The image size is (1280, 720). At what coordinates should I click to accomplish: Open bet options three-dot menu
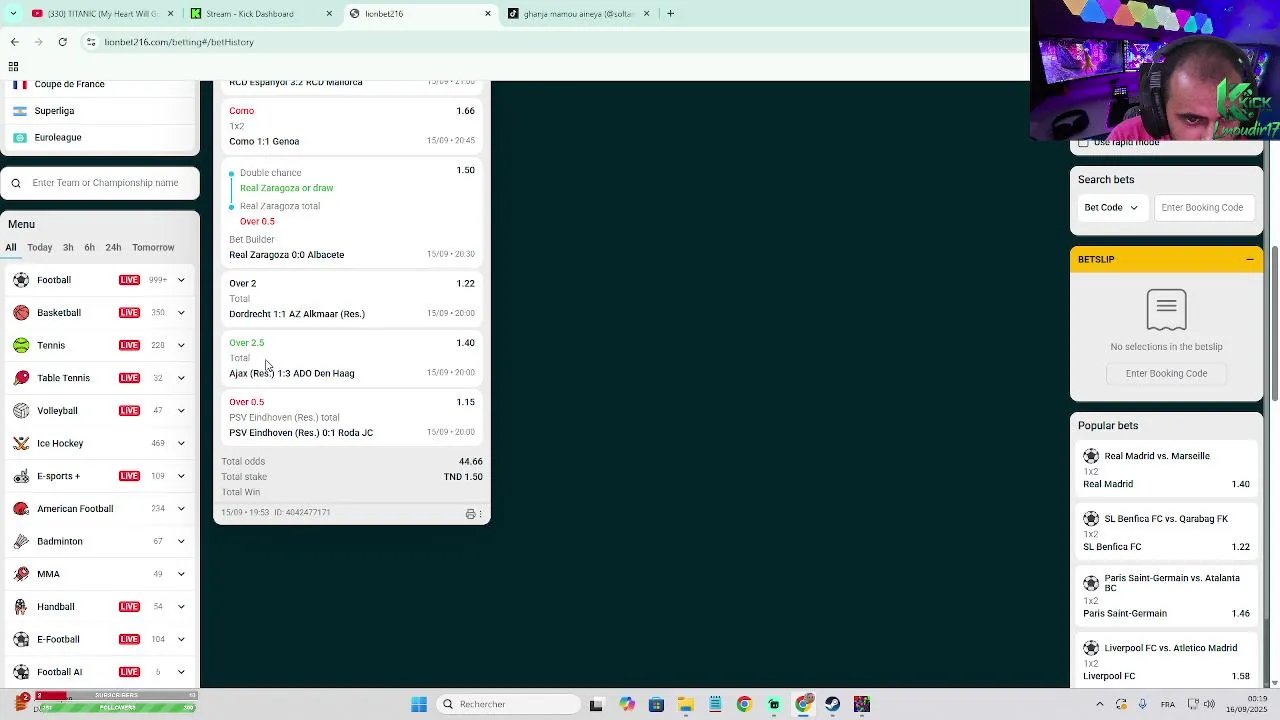[480, 514]
